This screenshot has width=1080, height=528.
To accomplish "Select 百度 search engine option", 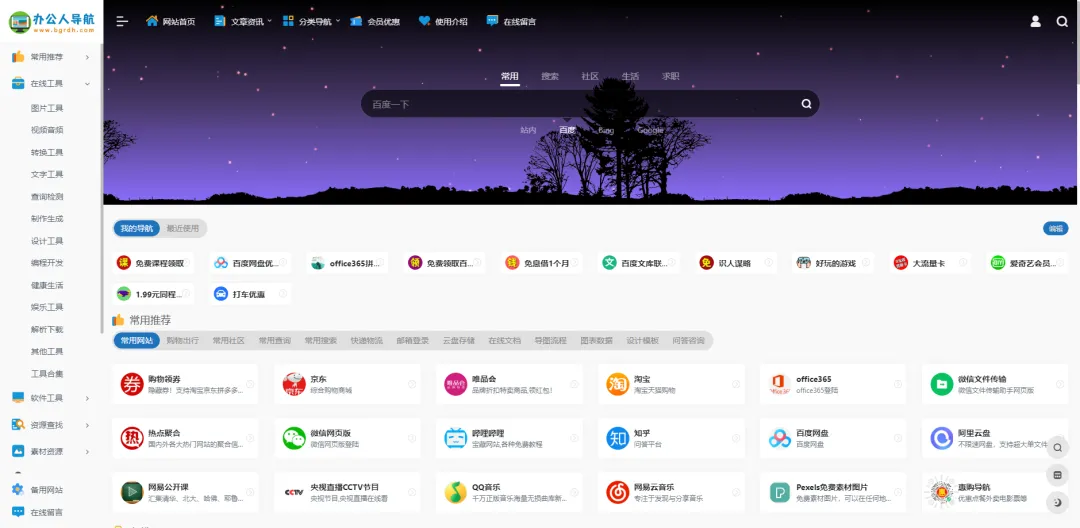I will 568,129.
